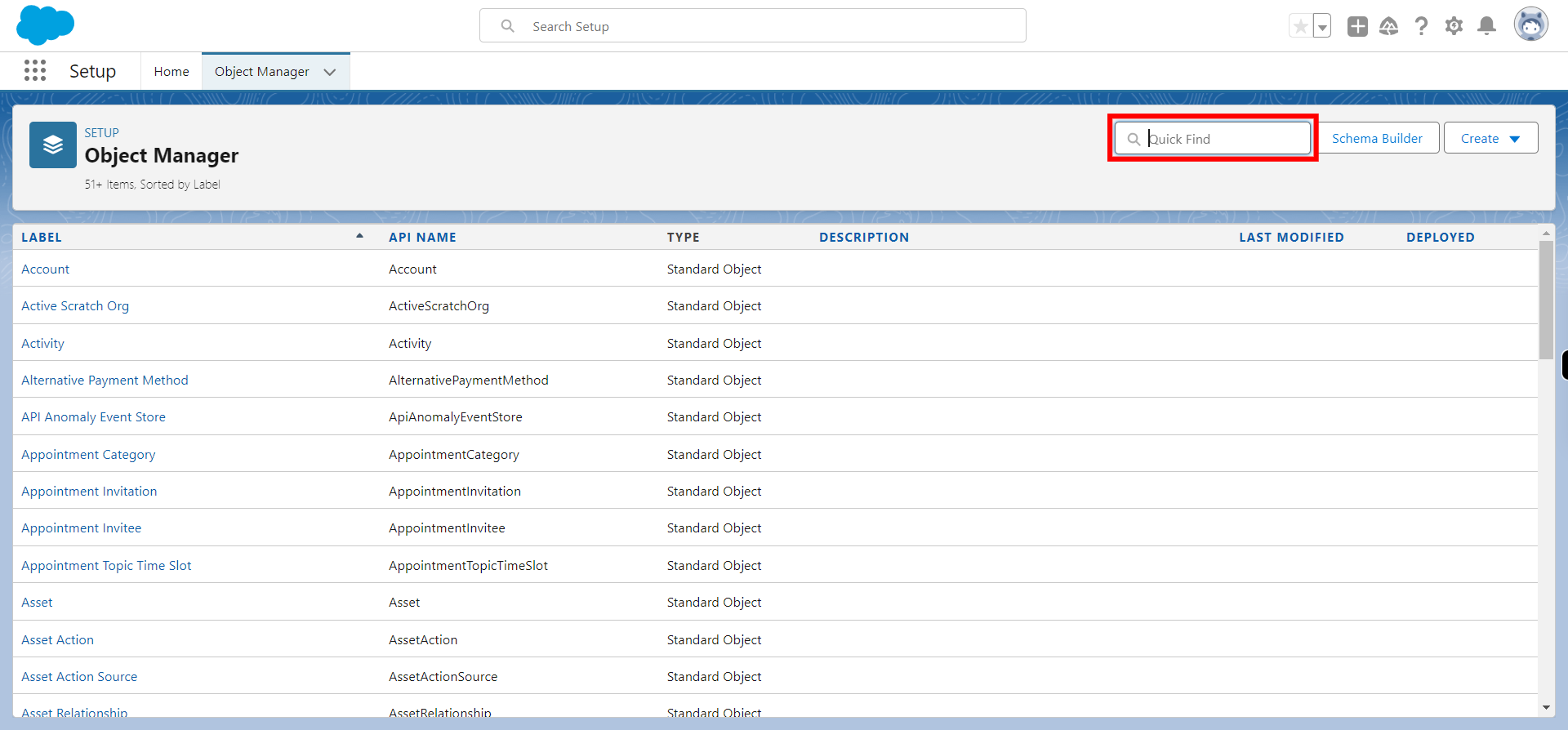Open the Asset Action object
Viewport: 1568px width, 730px height.
click(57, 639)
